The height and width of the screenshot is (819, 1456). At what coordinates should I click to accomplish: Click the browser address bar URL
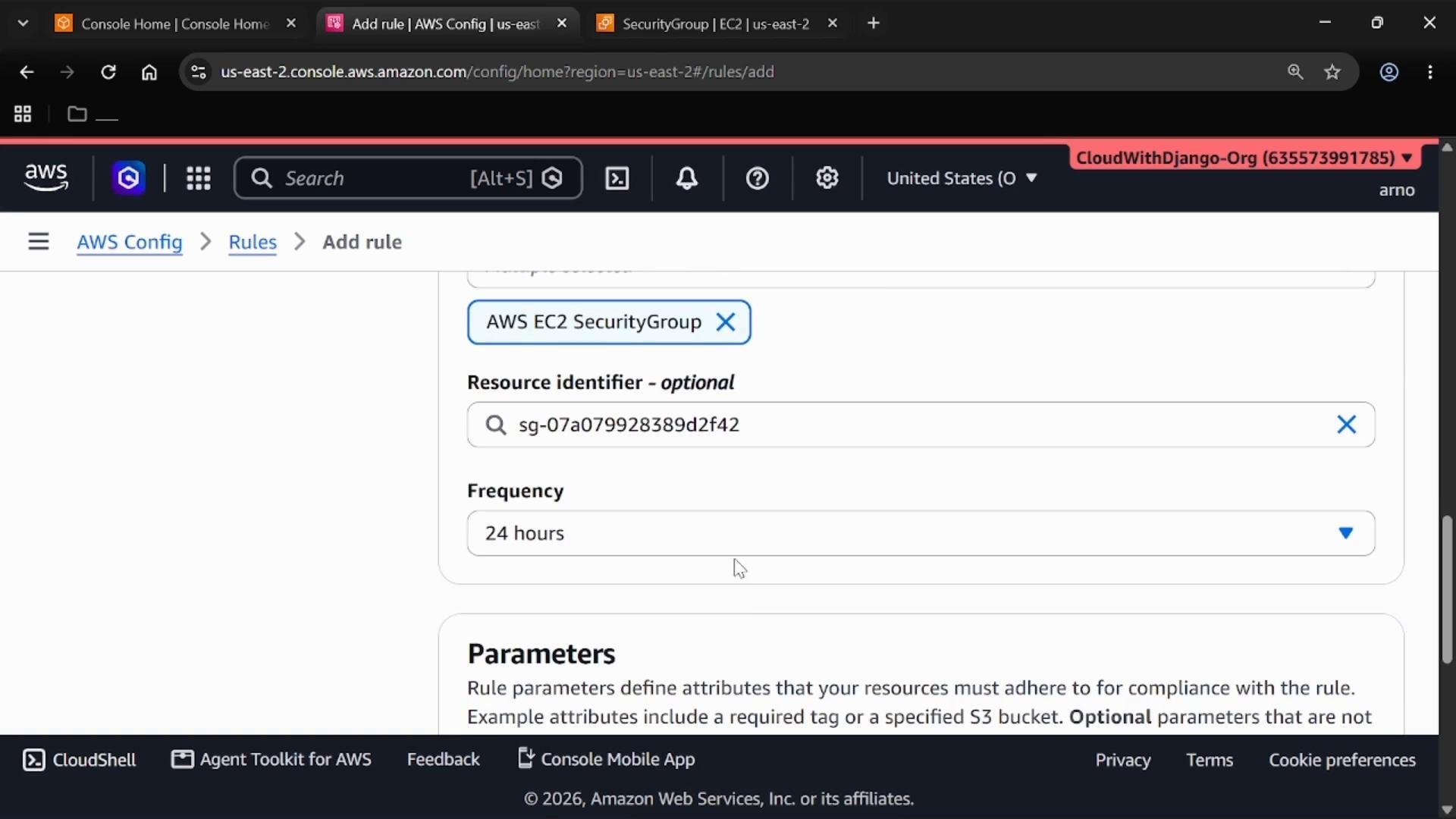pos(497,72)
